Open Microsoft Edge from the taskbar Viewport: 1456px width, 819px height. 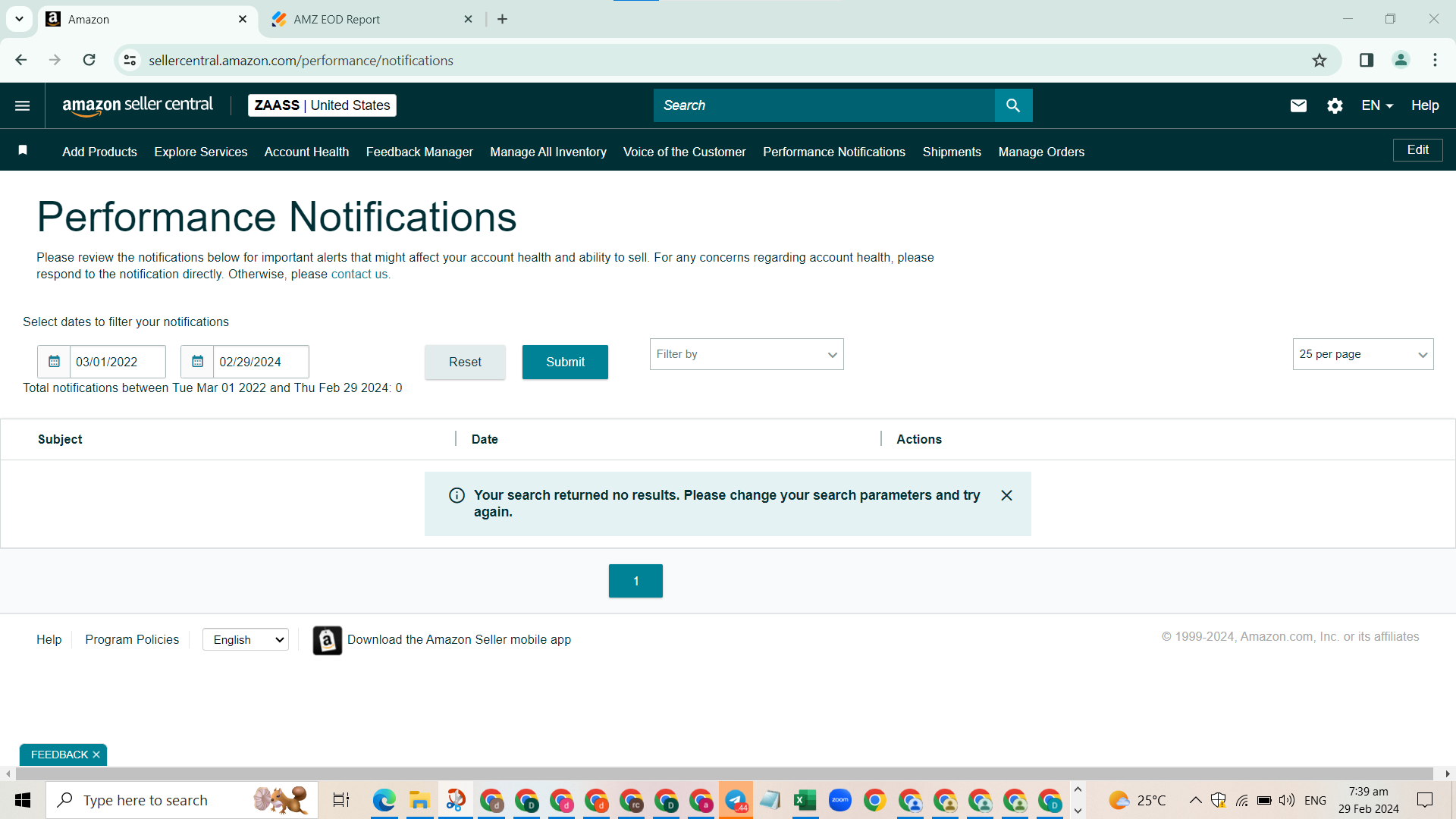(384, 800)
